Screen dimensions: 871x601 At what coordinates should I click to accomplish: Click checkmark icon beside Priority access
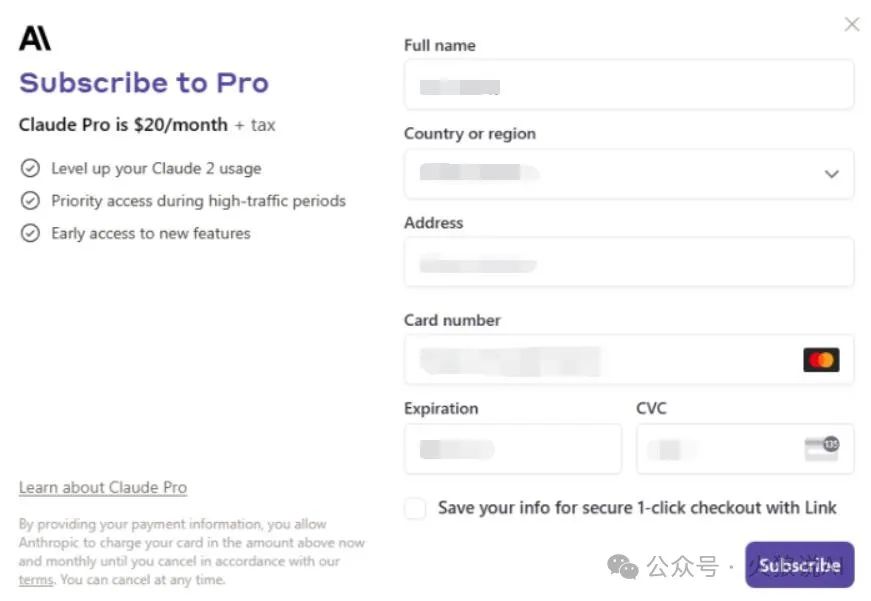(30, 201)
